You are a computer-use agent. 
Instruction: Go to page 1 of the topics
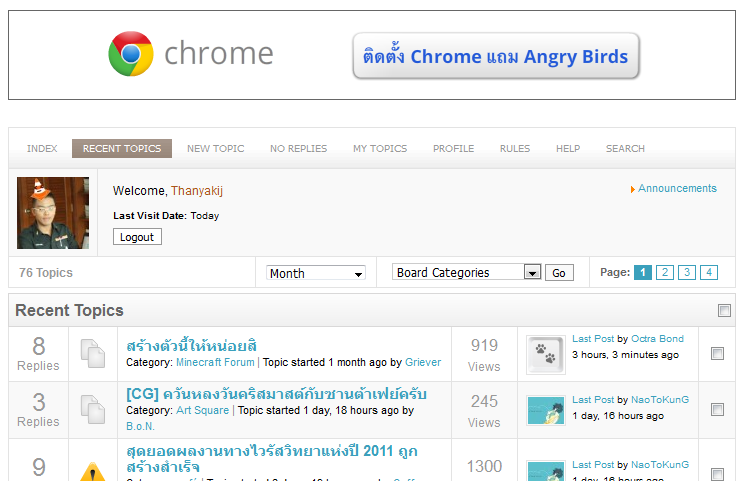coord(643,273)
